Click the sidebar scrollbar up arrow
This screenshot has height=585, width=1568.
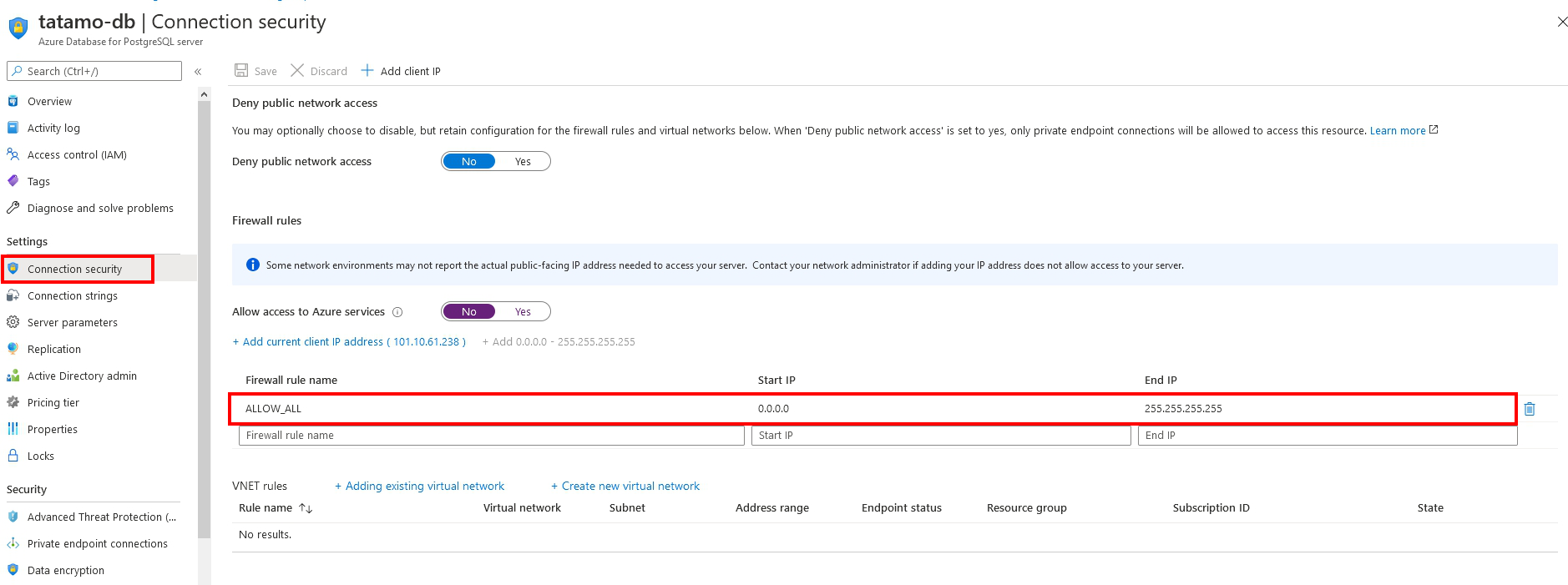[205, 95]
